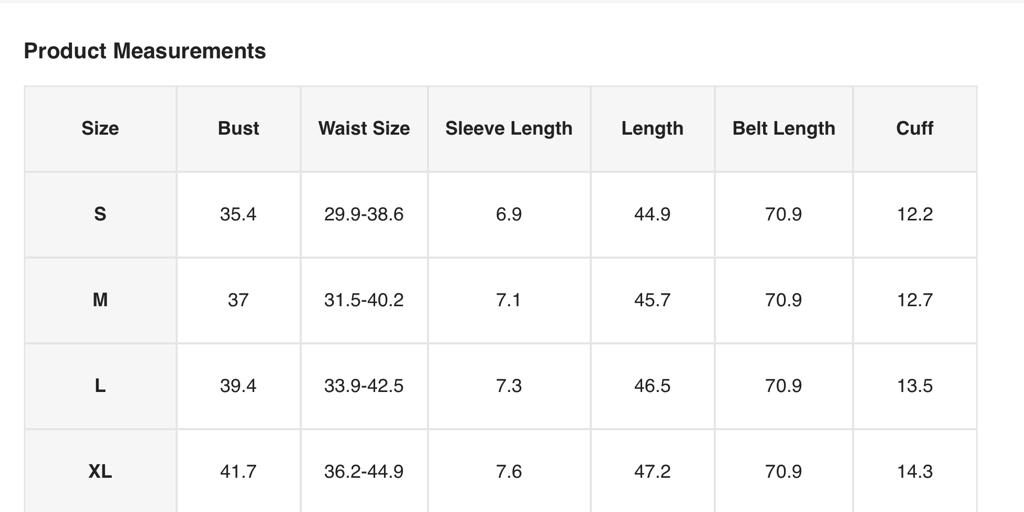
Task: Select the Cuff column header
Action: point(914,128)
